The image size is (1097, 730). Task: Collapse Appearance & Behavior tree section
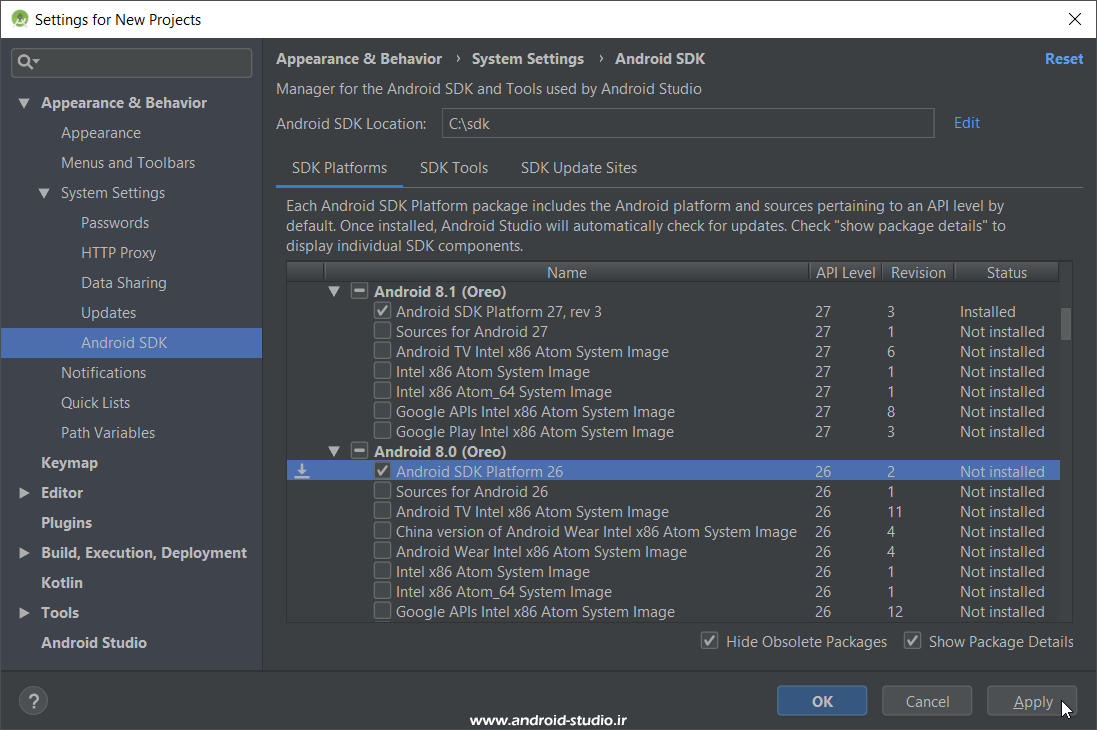tap(24, 103)
